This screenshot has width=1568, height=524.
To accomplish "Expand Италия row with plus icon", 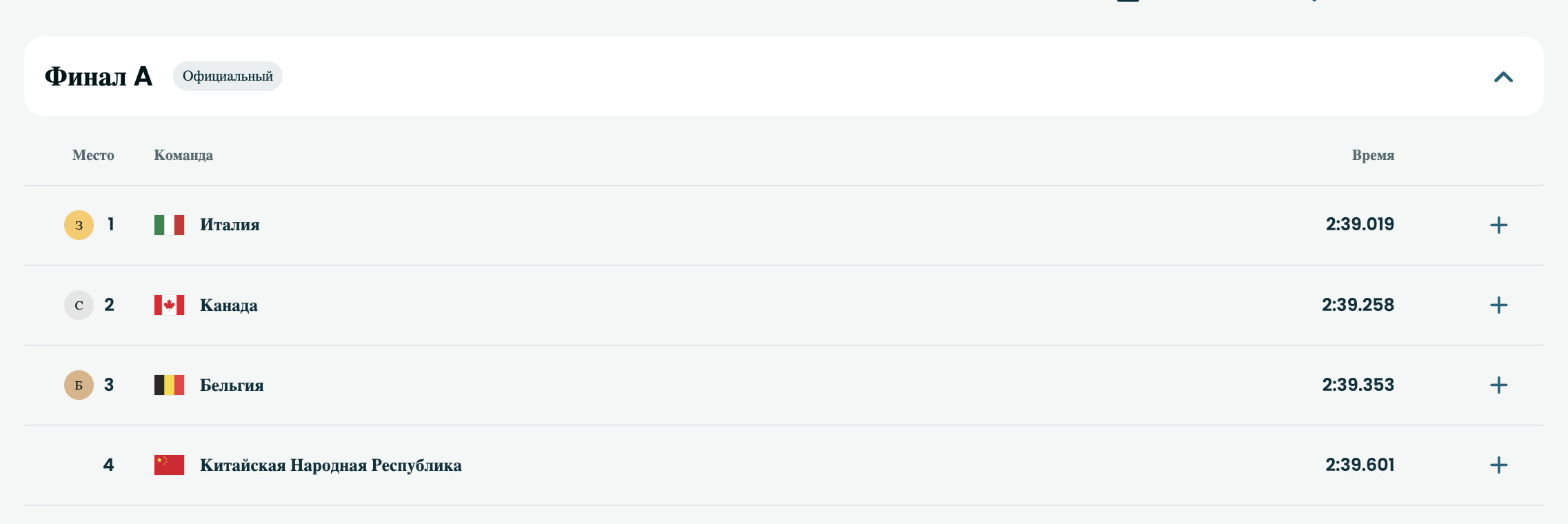I will [x=1498, y=225].
